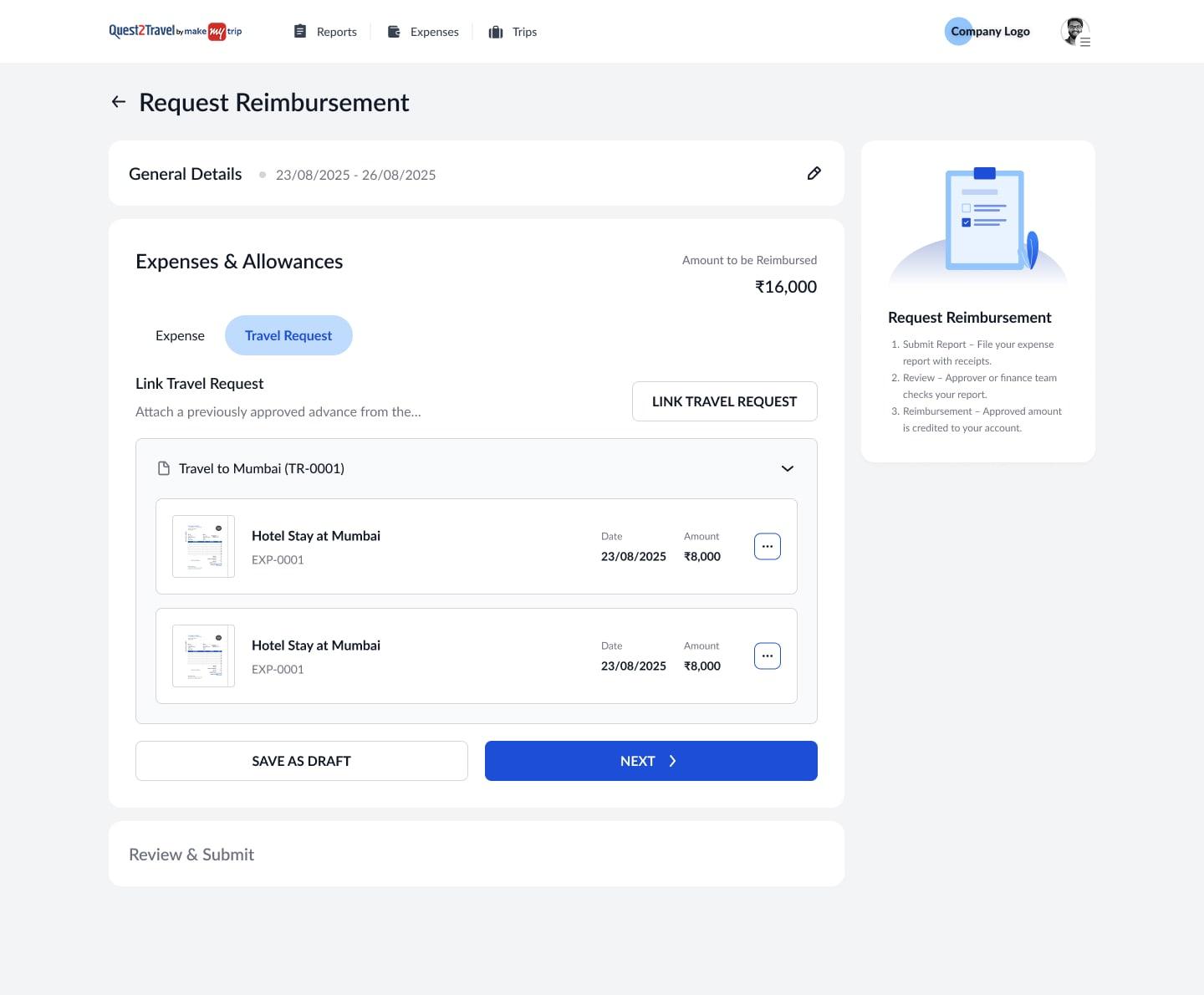Select the Travel Request tab

[288, 335]
